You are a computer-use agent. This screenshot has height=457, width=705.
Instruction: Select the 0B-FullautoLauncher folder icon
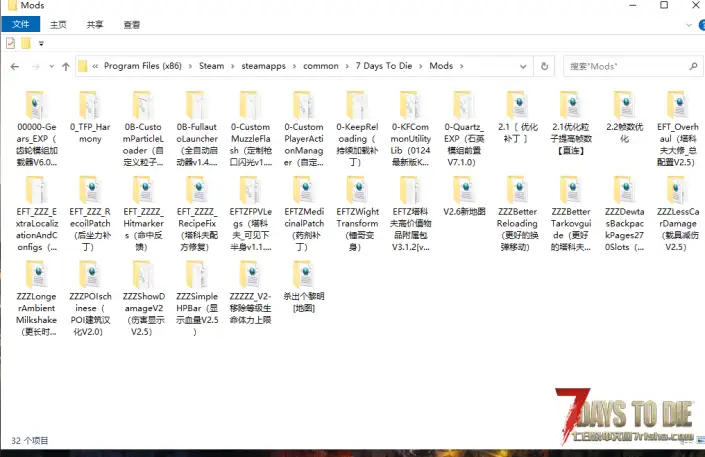pos(197,105)
